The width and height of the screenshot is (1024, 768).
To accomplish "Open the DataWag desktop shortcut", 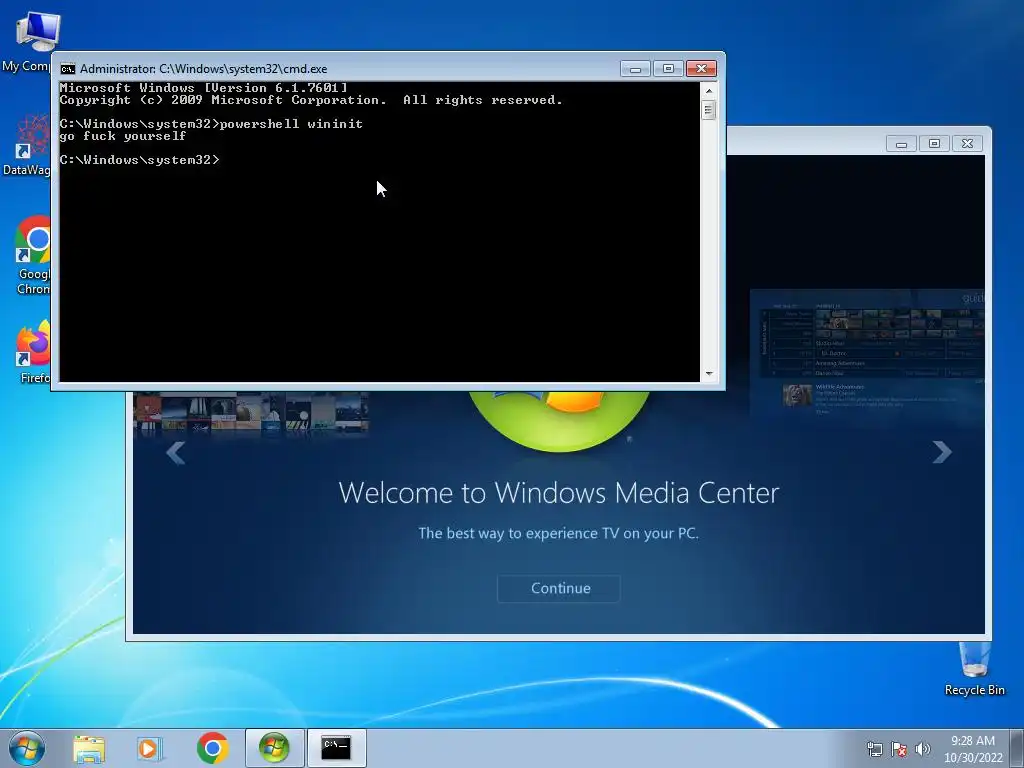I will pos(29,145).
